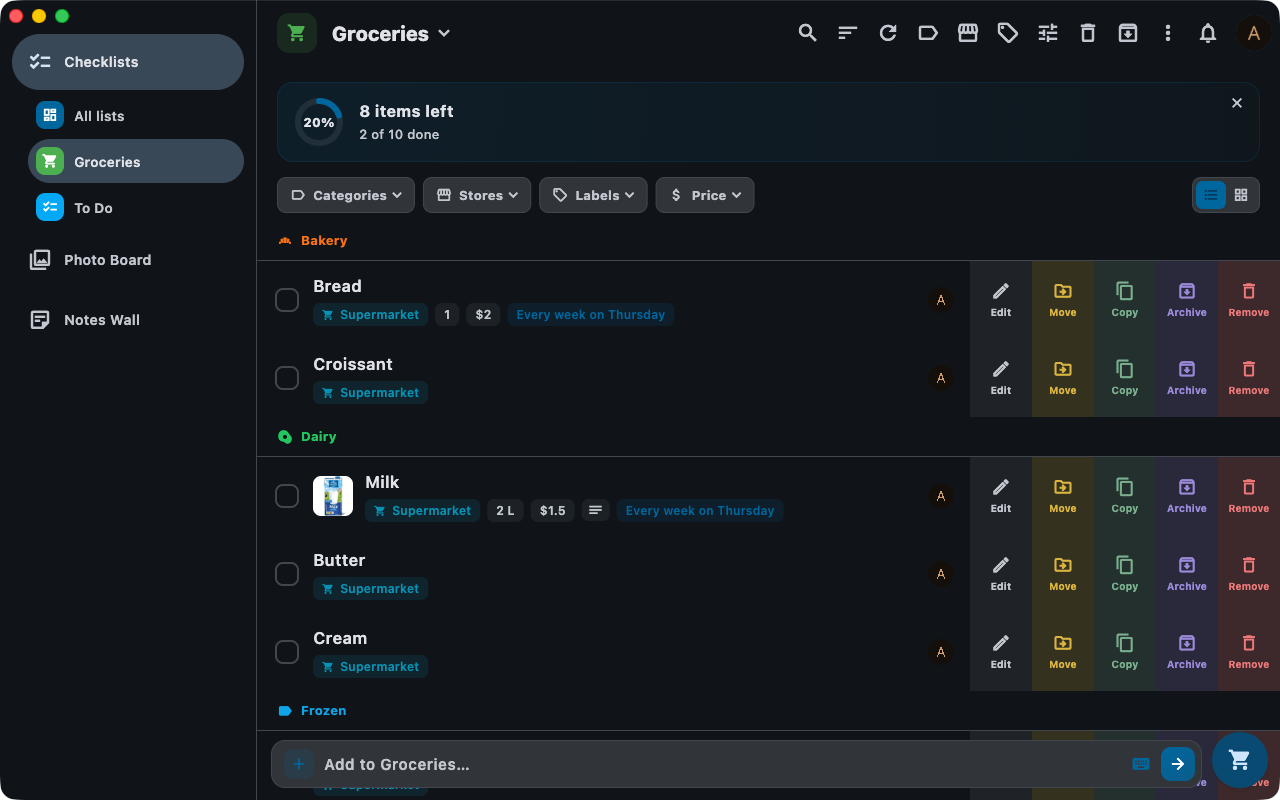
Task: Click the trash icon in the top toolbar
Action: pos(1087,33)
